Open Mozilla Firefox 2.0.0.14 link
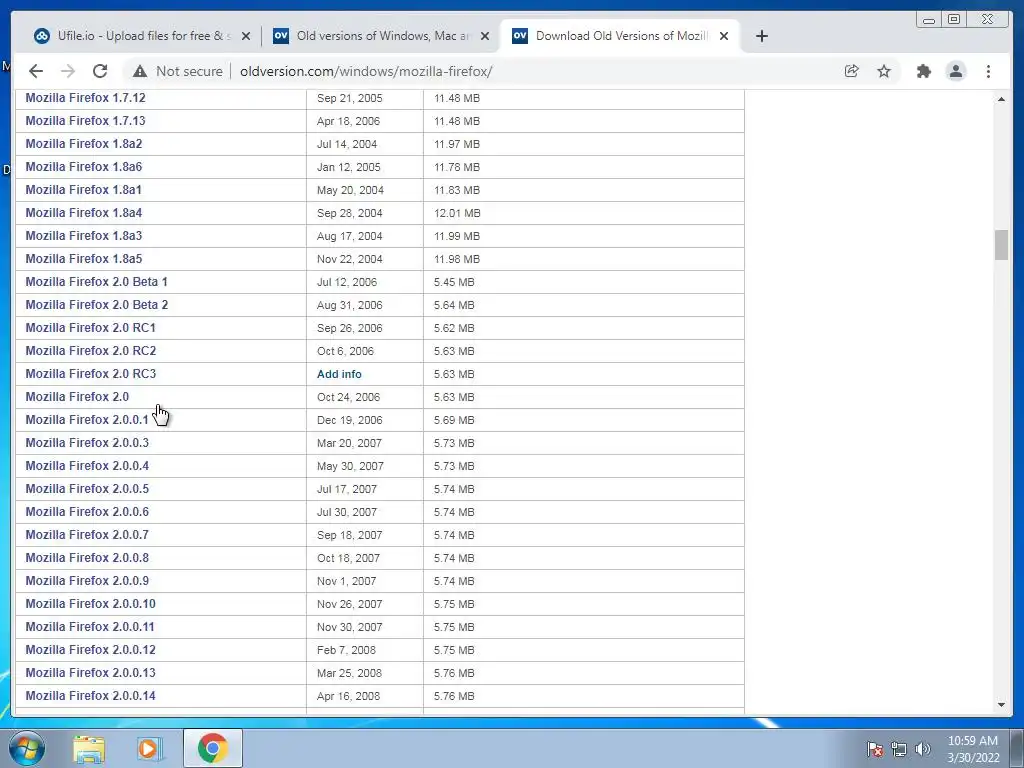 pos(91,696)
